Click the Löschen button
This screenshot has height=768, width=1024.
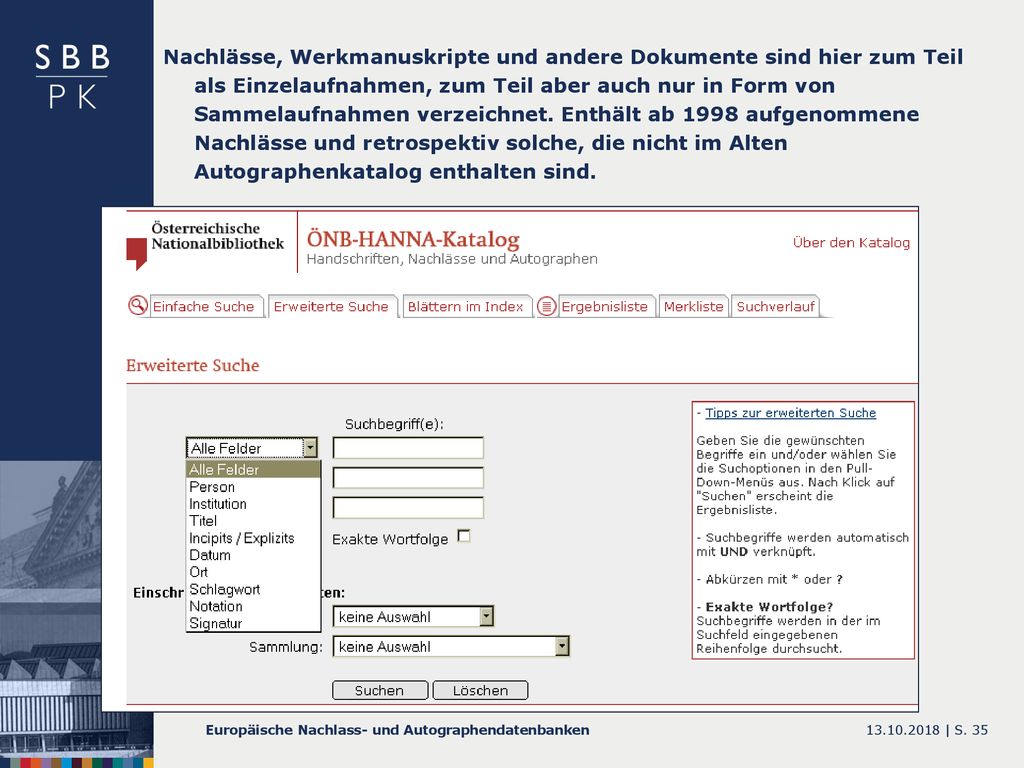click(480, 690)
